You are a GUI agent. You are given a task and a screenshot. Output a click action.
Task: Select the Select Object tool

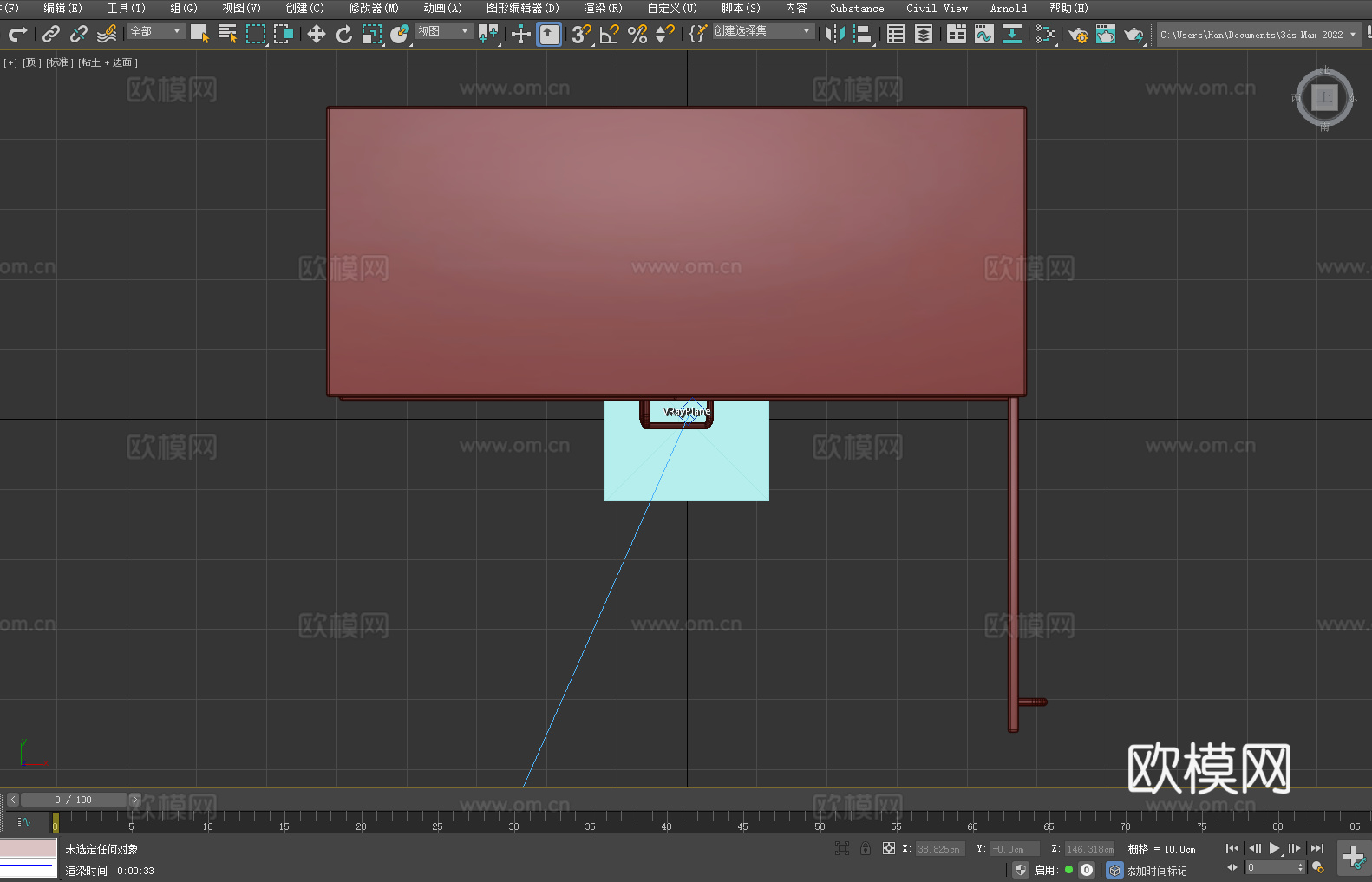coord(199,34)
